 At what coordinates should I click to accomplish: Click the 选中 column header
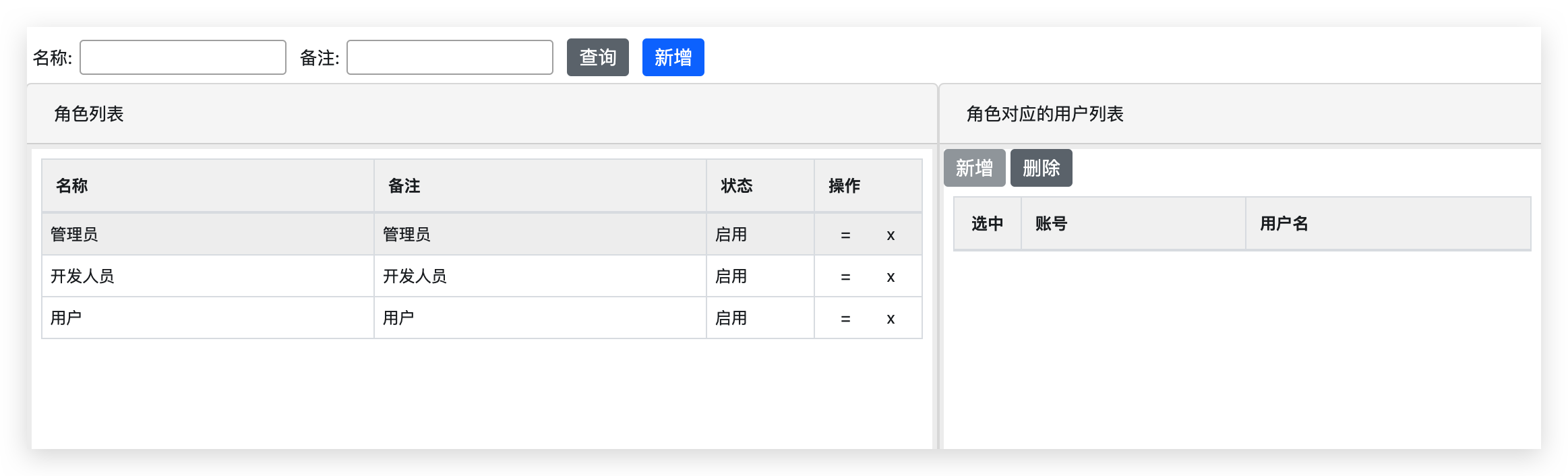coord(988,224)
